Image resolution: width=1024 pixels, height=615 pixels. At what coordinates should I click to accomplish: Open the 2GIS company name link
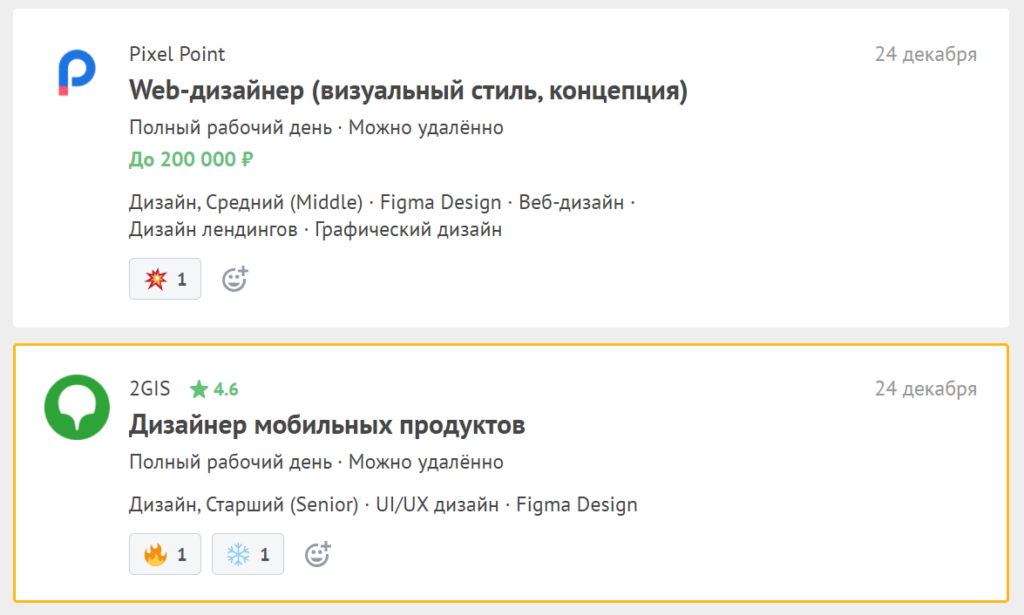150,389
